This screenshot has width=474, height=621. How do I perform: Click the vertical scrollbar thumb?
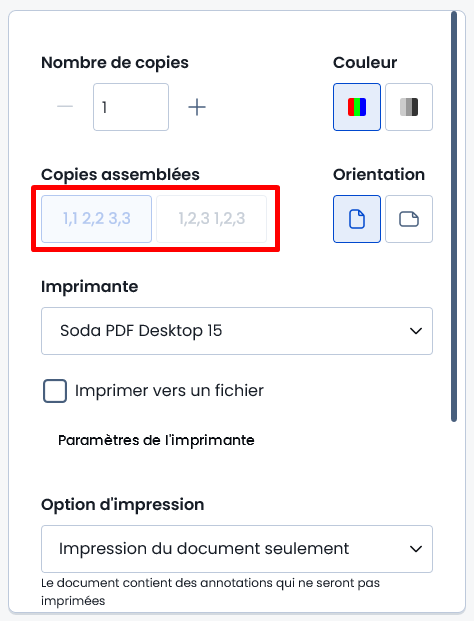click(x=454, y=217)
